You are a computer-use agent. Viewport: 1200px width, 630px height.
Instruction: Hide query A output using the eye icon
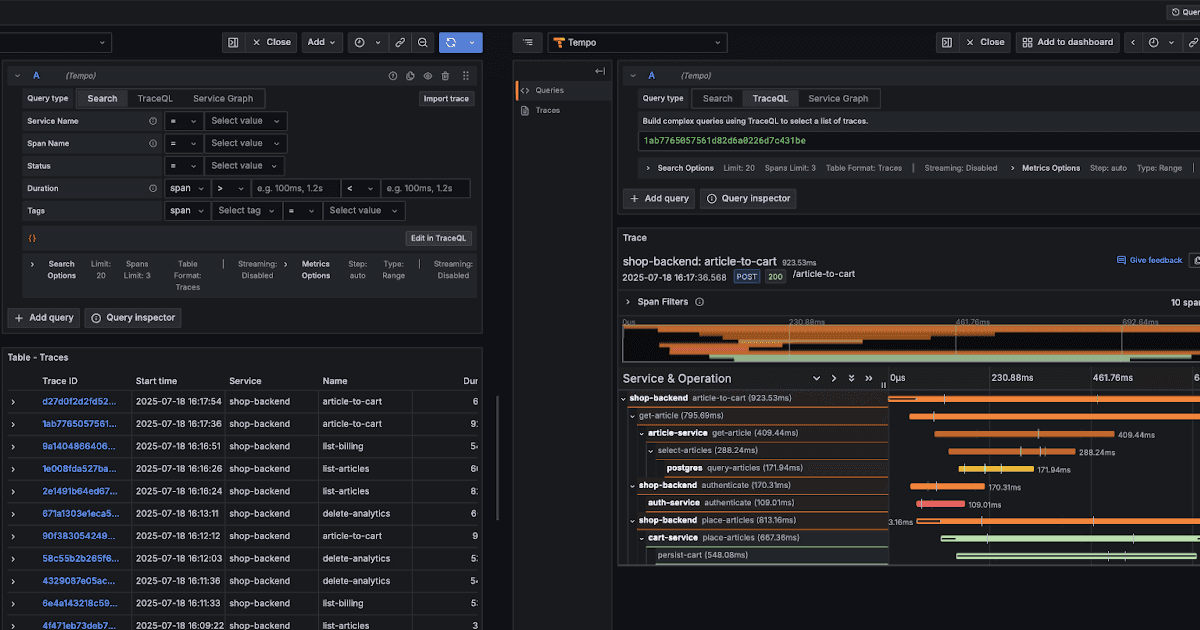tap(427, 75)
